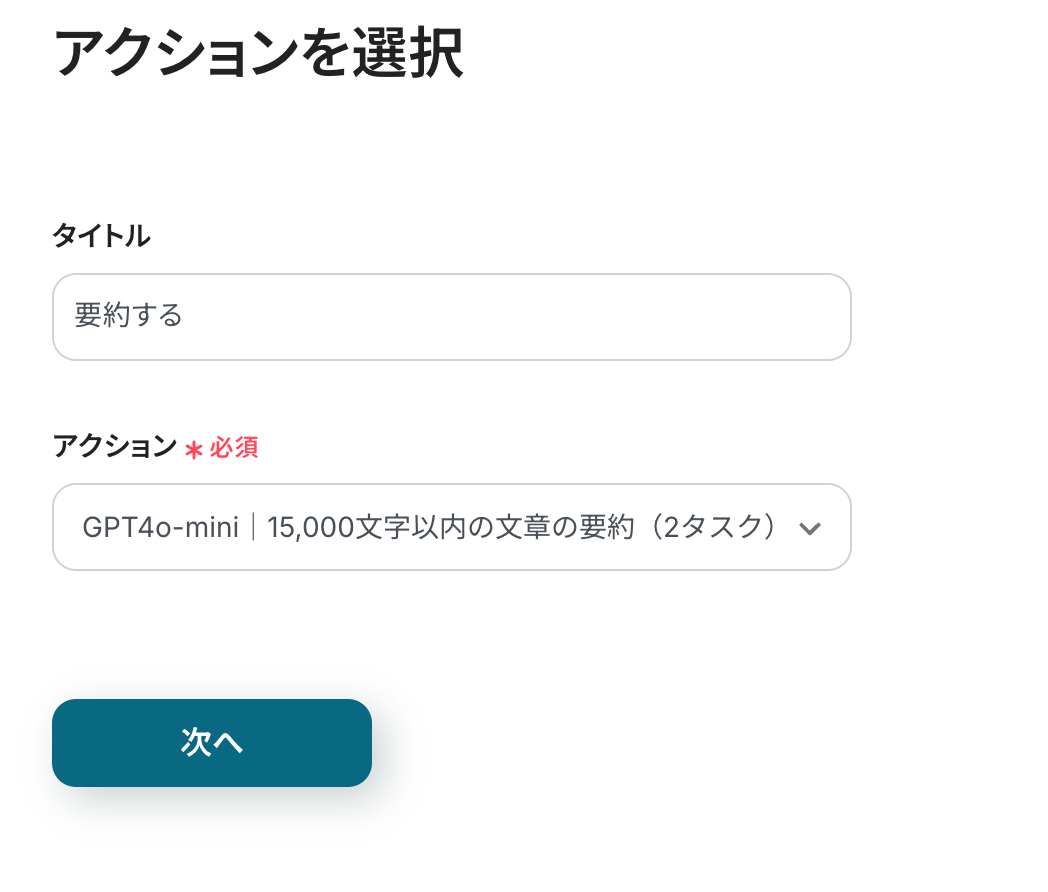Viewport: 1048px width, 892px height.
Task: Click the 次へ label inside teal button
Action: point(212,743)
